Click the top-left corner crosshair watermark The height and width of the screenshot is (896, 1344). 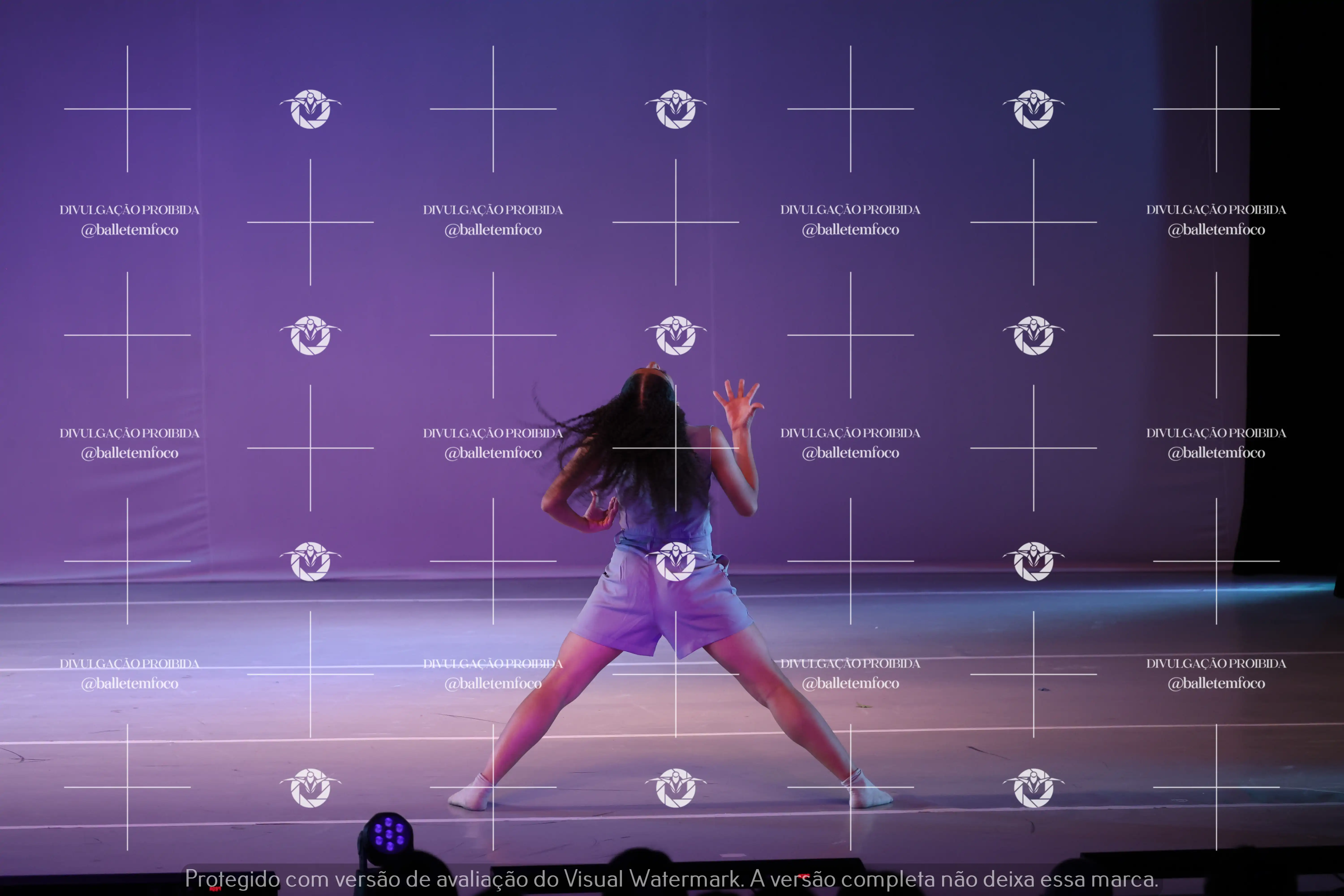tap(127, 109)
